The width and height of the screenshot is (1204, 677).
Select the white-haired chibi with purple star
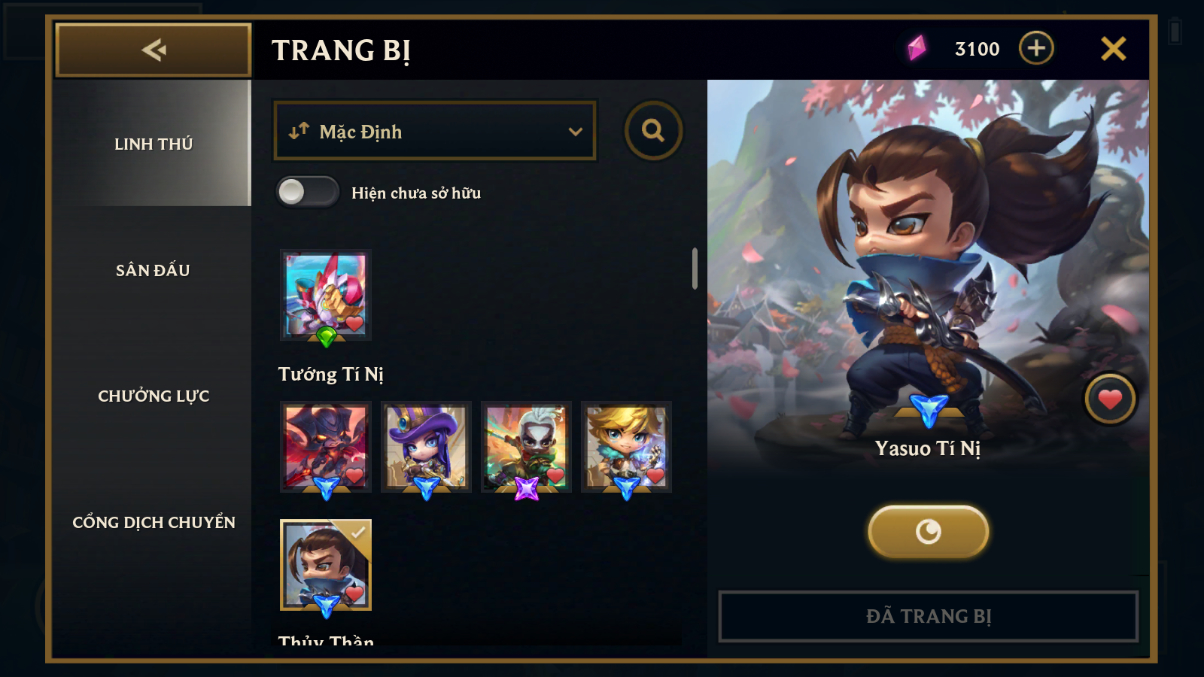pos(526,447)
